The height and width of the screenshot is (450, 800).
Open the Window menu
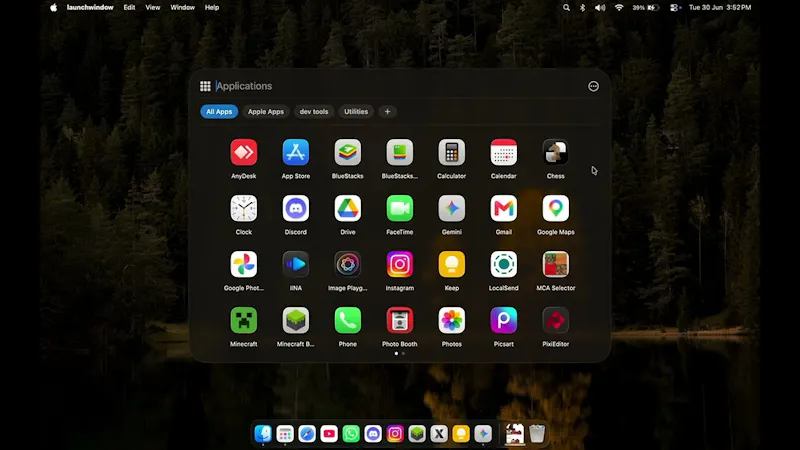point(182,7)
